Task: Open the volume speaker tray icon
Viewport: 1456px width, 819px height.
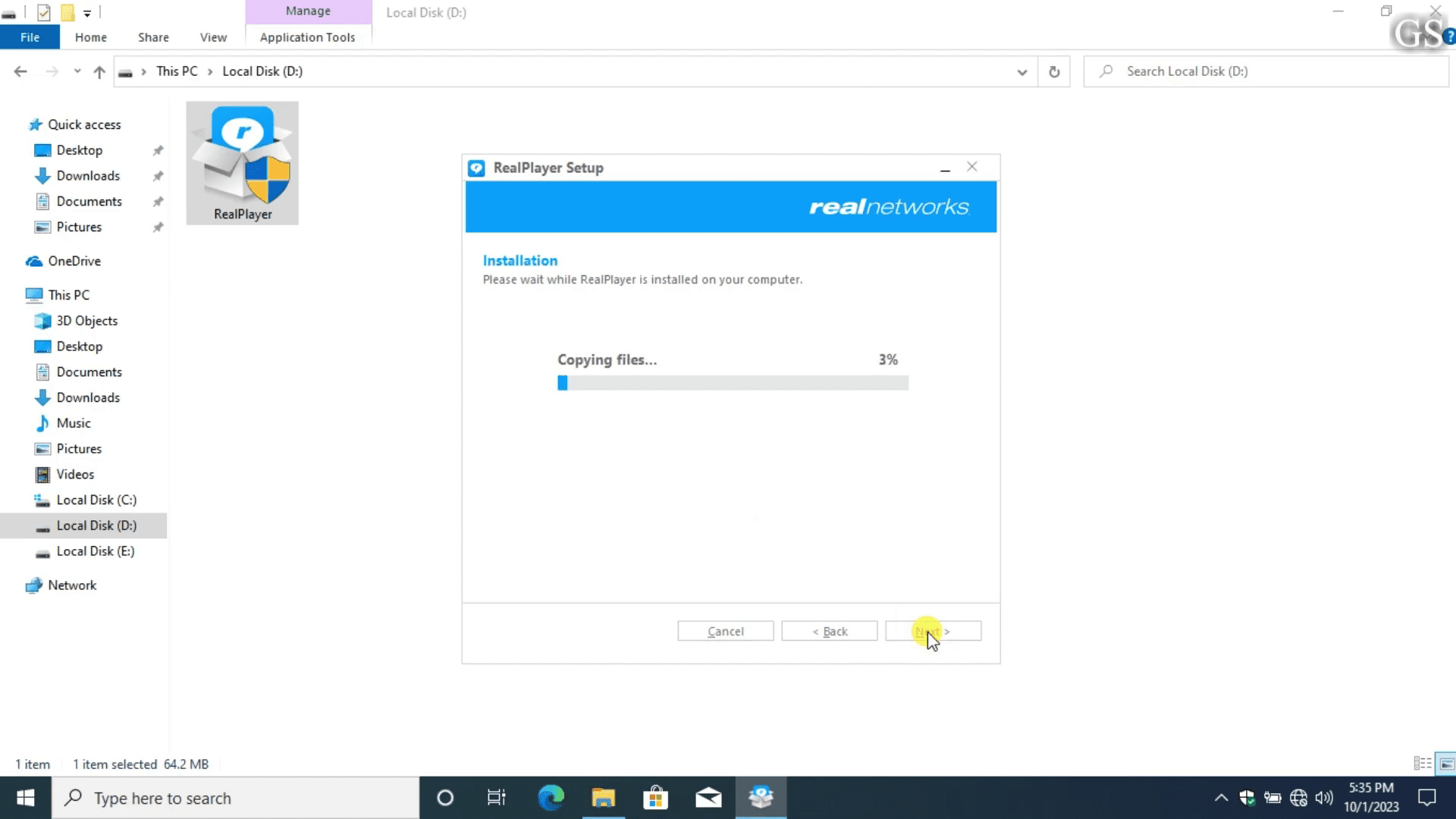Action: point(1324,798)
